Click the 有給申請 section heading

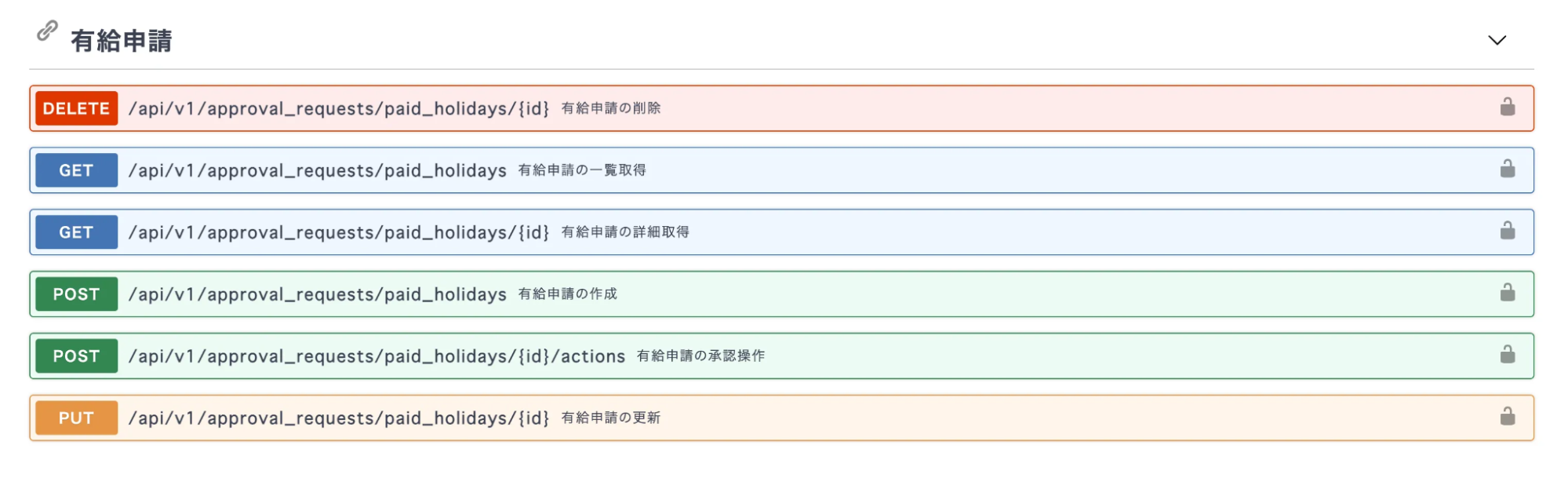coord(122,41)
